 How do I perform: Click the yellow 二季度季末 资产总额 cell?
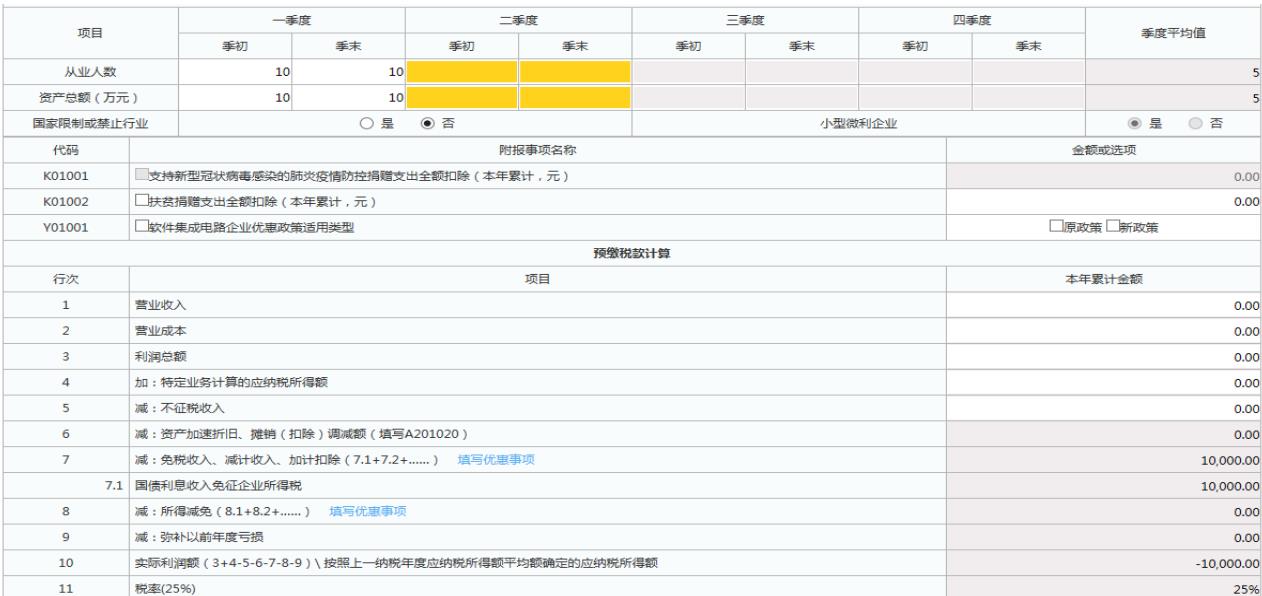pos(576,95)
